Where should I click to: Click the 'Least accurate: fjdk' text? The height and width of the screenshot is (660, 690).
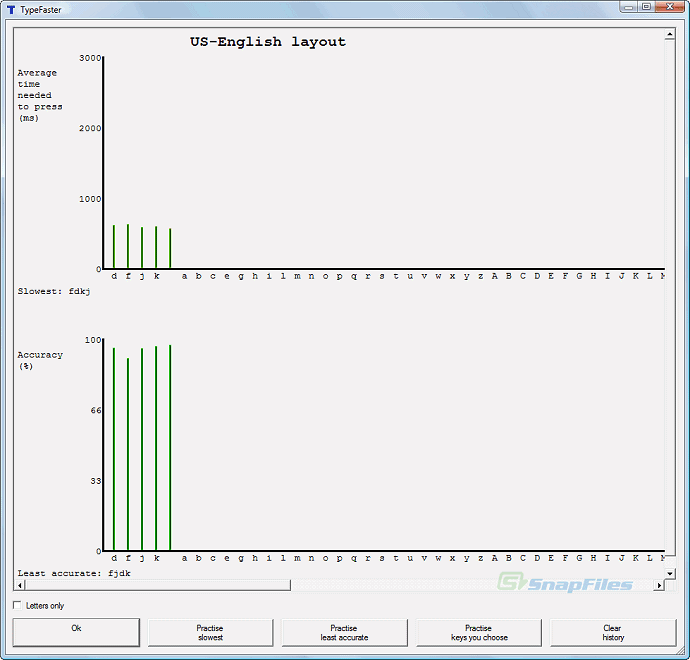click(x=74, y=573)
